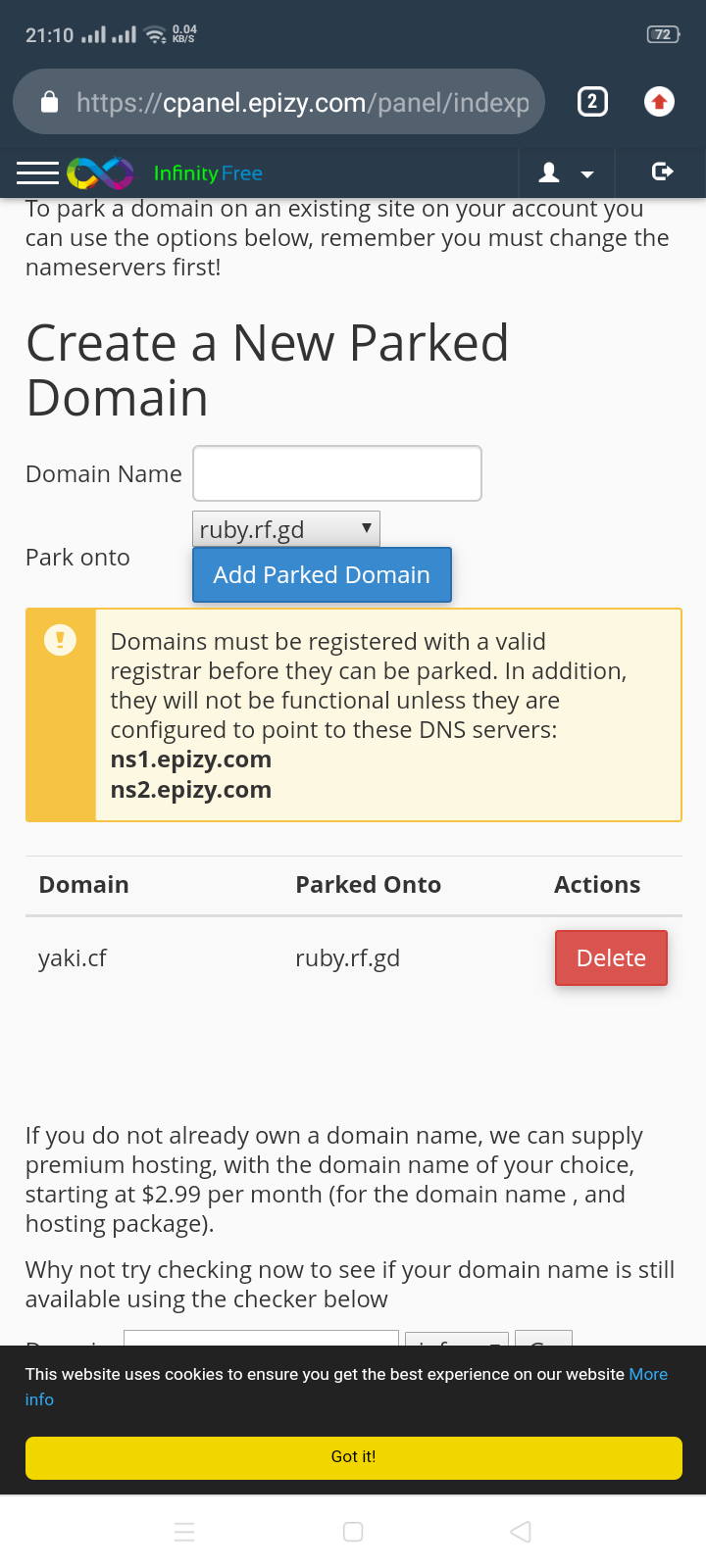Screen dimensions: 706x1568
Task: Click the logout arrow icon
Action: point(662,172)
